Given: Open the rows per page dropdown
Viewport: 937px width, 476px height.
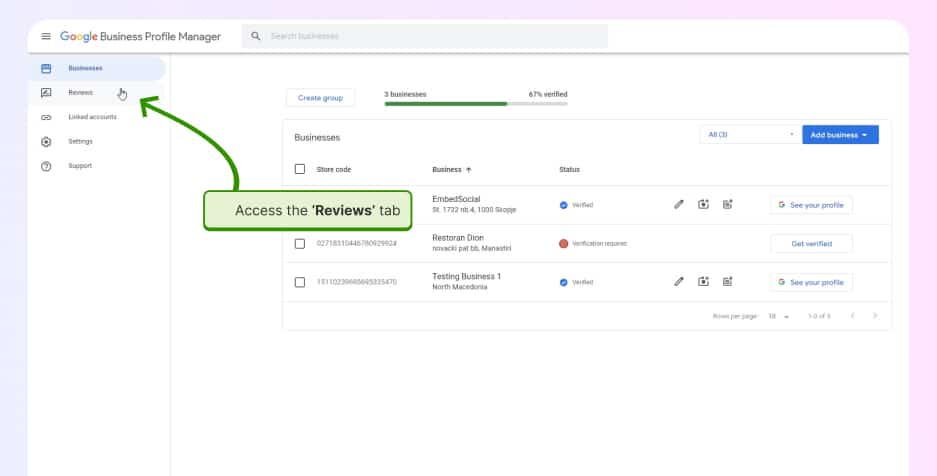Looking at the screenshot, I should (778, 316).
